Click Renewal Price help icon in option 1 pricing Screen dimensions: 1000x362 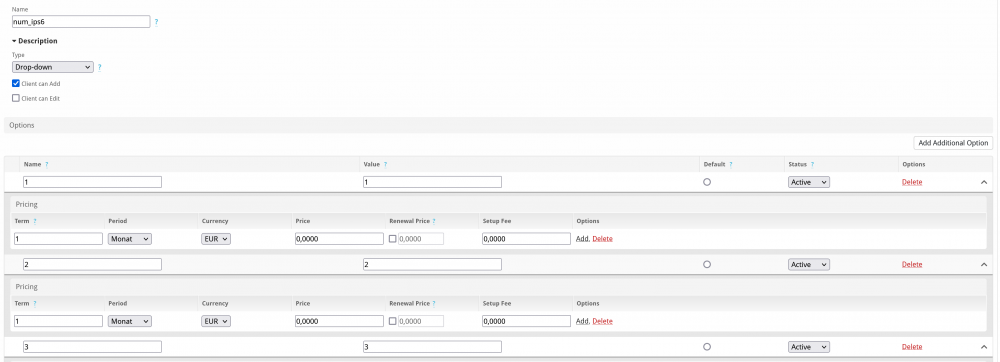tap(434, 221)
